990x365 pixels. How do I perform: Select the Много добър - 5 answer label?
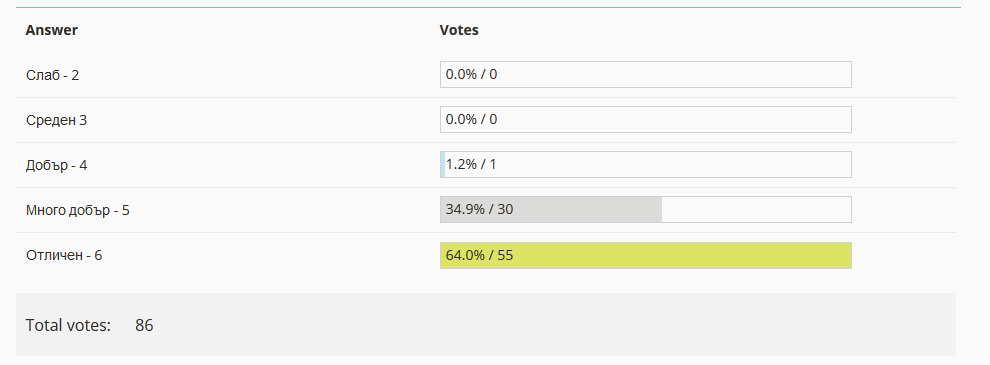(x=78, y=210)
